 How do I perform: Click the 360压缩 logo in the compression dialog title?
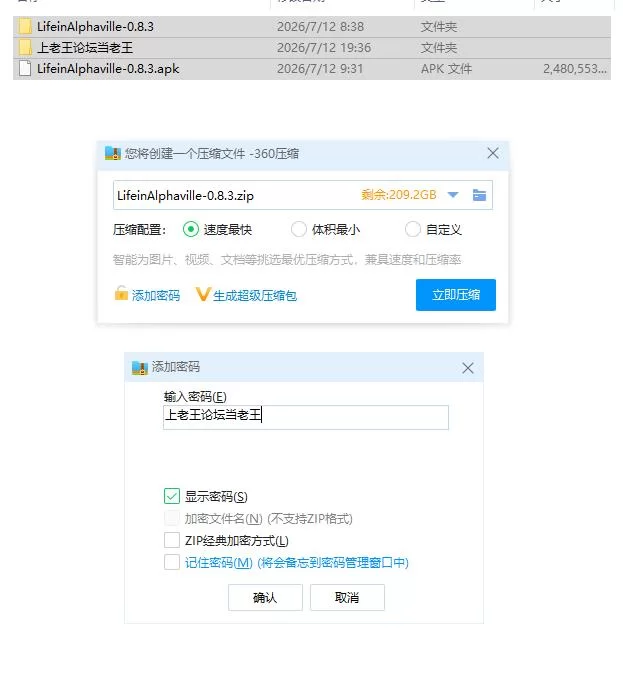point(113,153)
